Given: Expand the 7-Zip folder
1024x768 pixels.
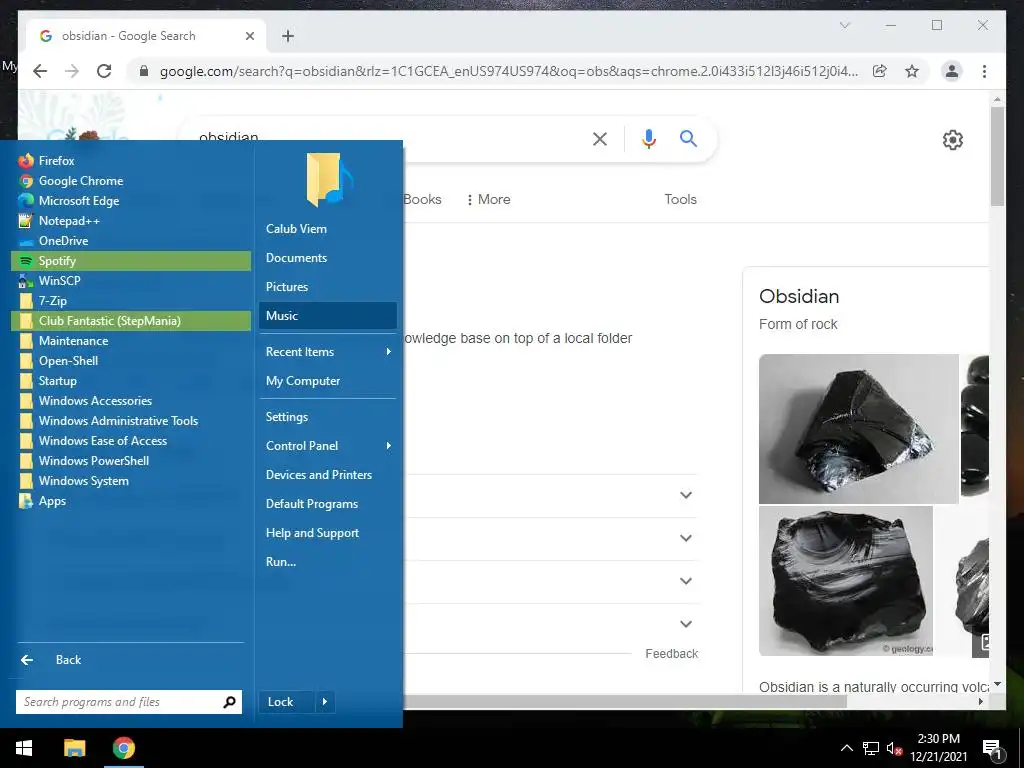Looking at the screenshot, I should (131, 301).
